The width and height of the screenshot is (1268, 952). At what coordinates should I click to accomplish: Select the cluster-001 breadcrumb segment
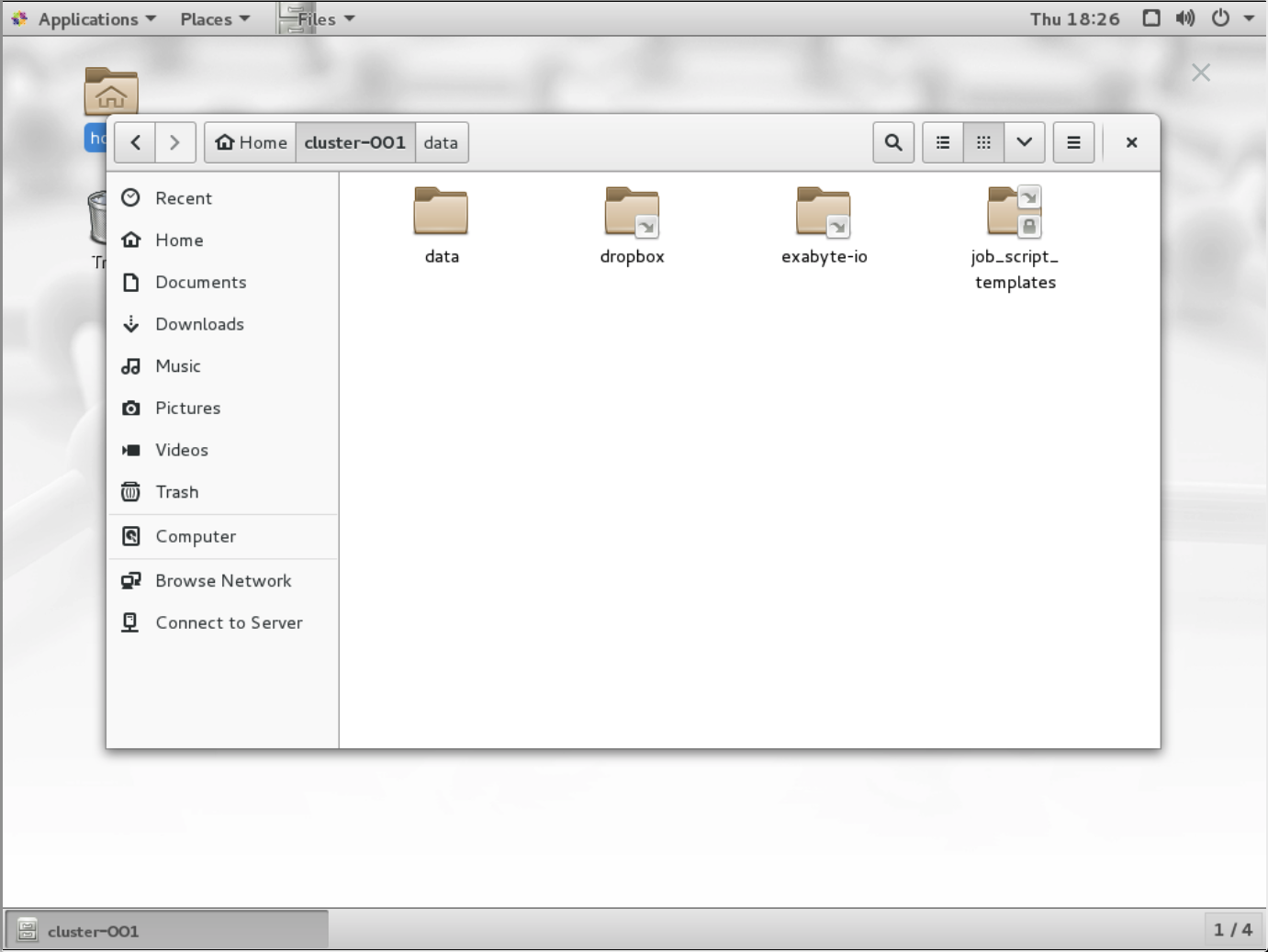point(355,142)
